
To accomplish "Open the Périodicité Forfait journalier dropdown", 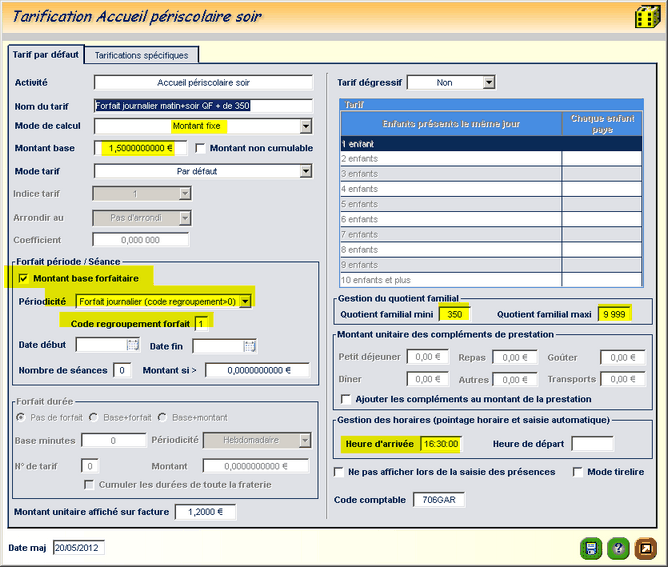I will 244,301.
